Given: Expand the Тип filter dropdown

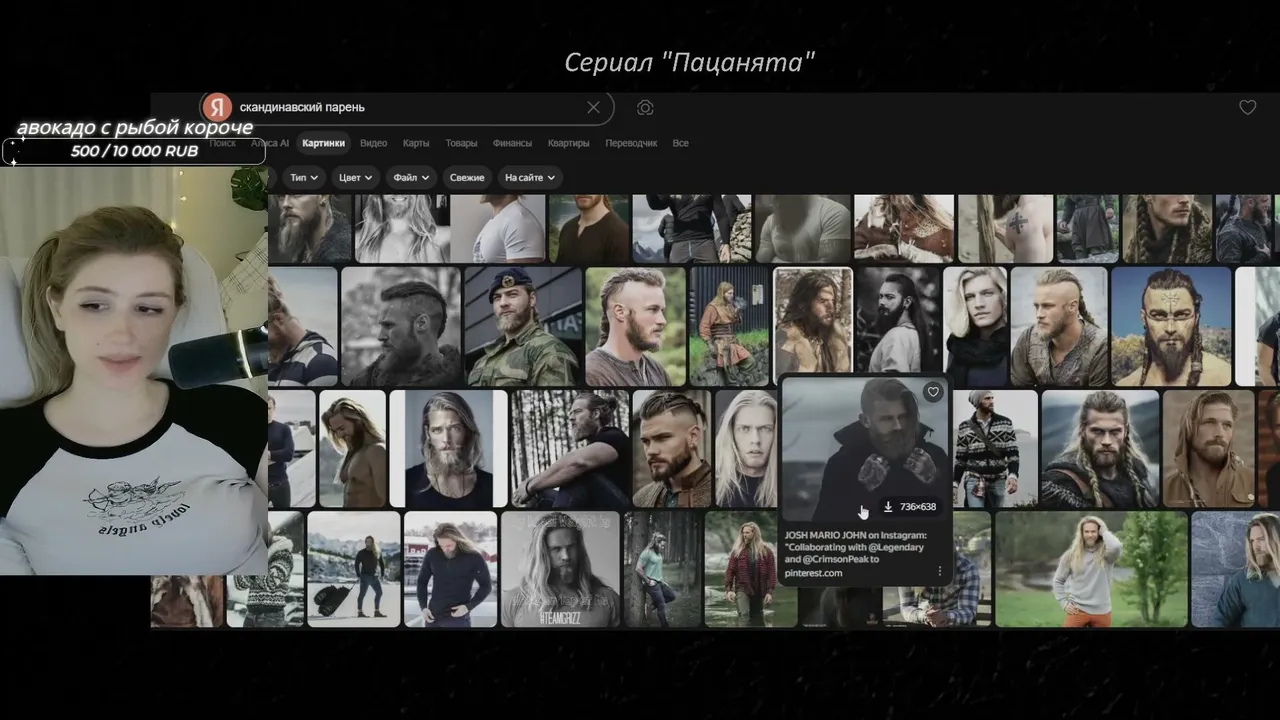Looking at the screenshot, I should click(304, 177).
